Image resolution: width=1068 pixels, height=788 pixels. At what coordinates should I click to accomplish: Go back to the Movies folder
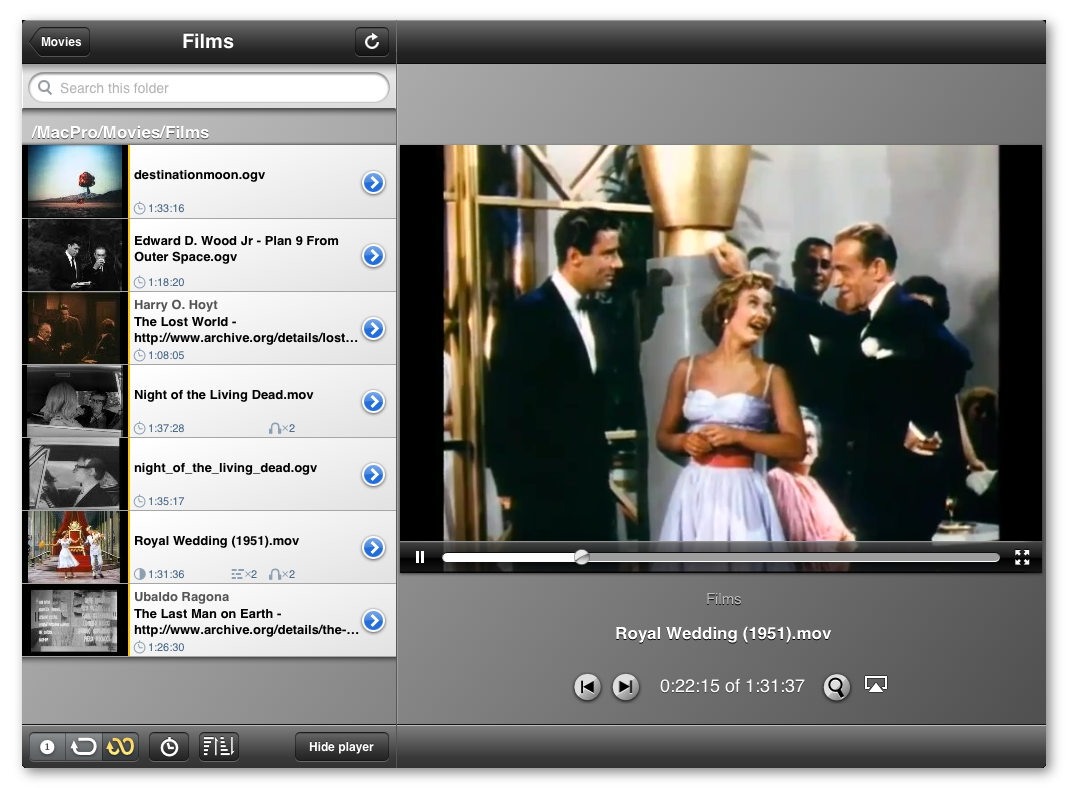coord(60,42)
